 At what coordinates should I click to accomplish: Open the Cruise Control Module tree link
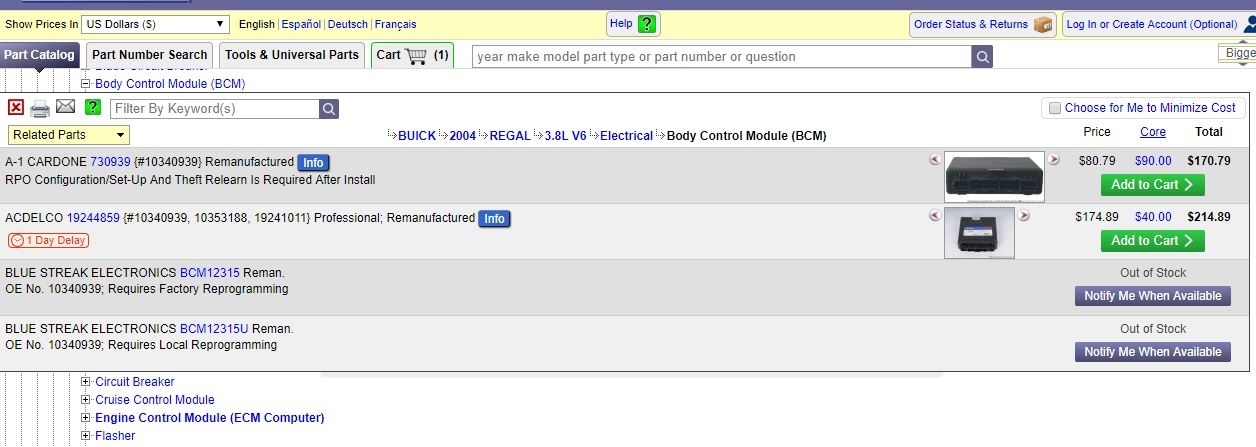click(x=155, y=400)
